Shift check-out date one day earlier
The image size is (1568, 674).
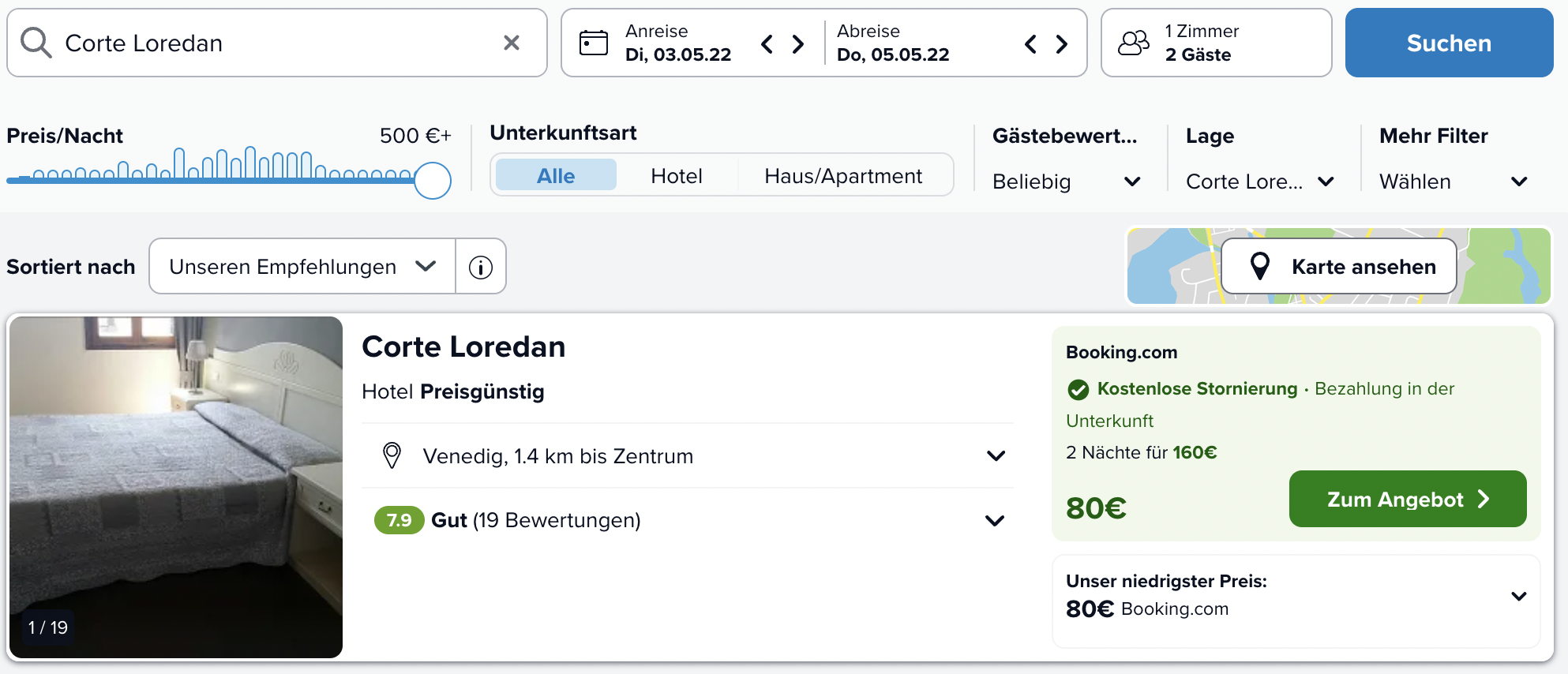click(1030, 43)
